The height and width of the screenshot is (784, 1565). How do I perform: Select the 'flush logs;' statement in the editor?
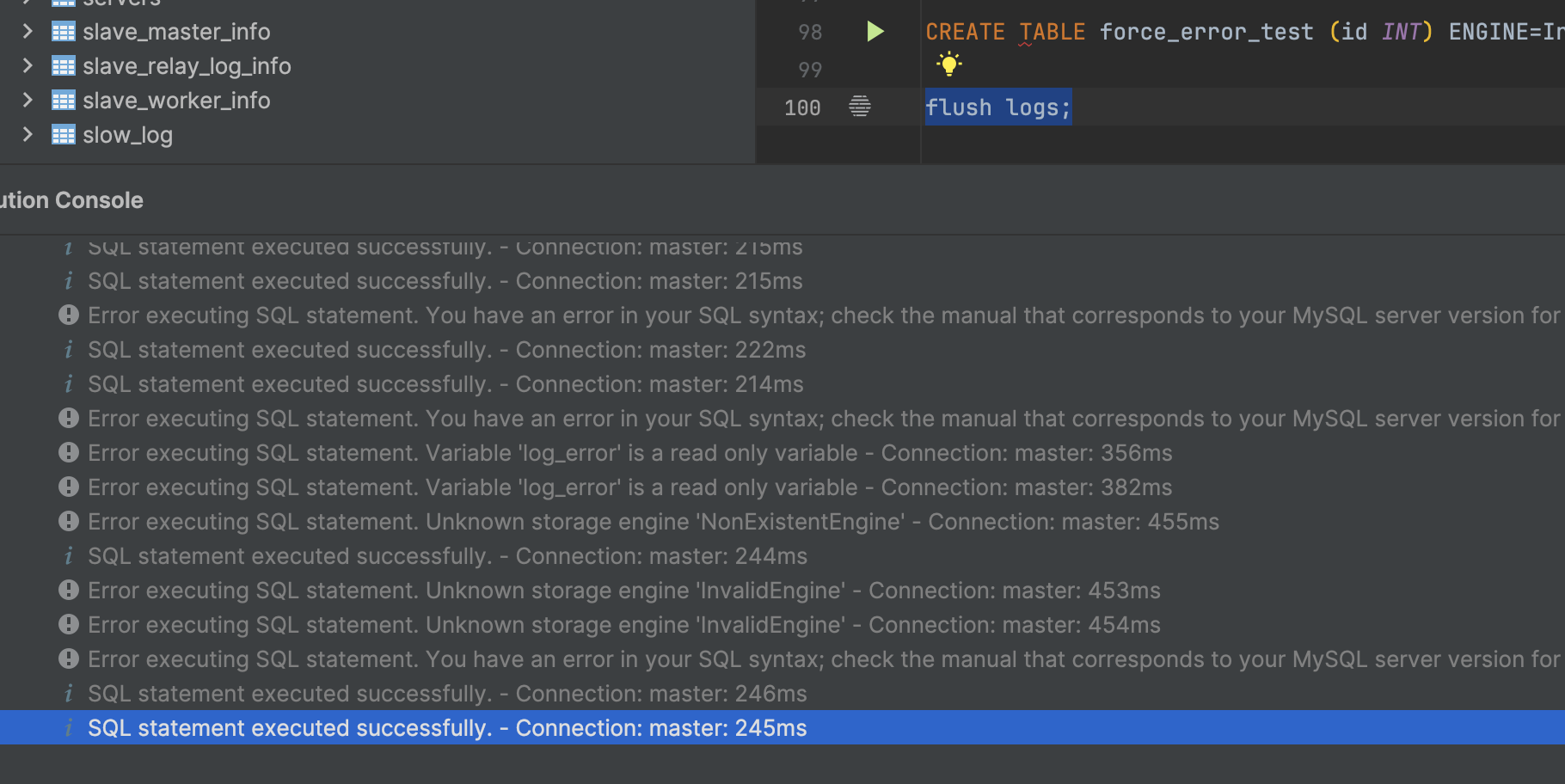click(997, 107)
